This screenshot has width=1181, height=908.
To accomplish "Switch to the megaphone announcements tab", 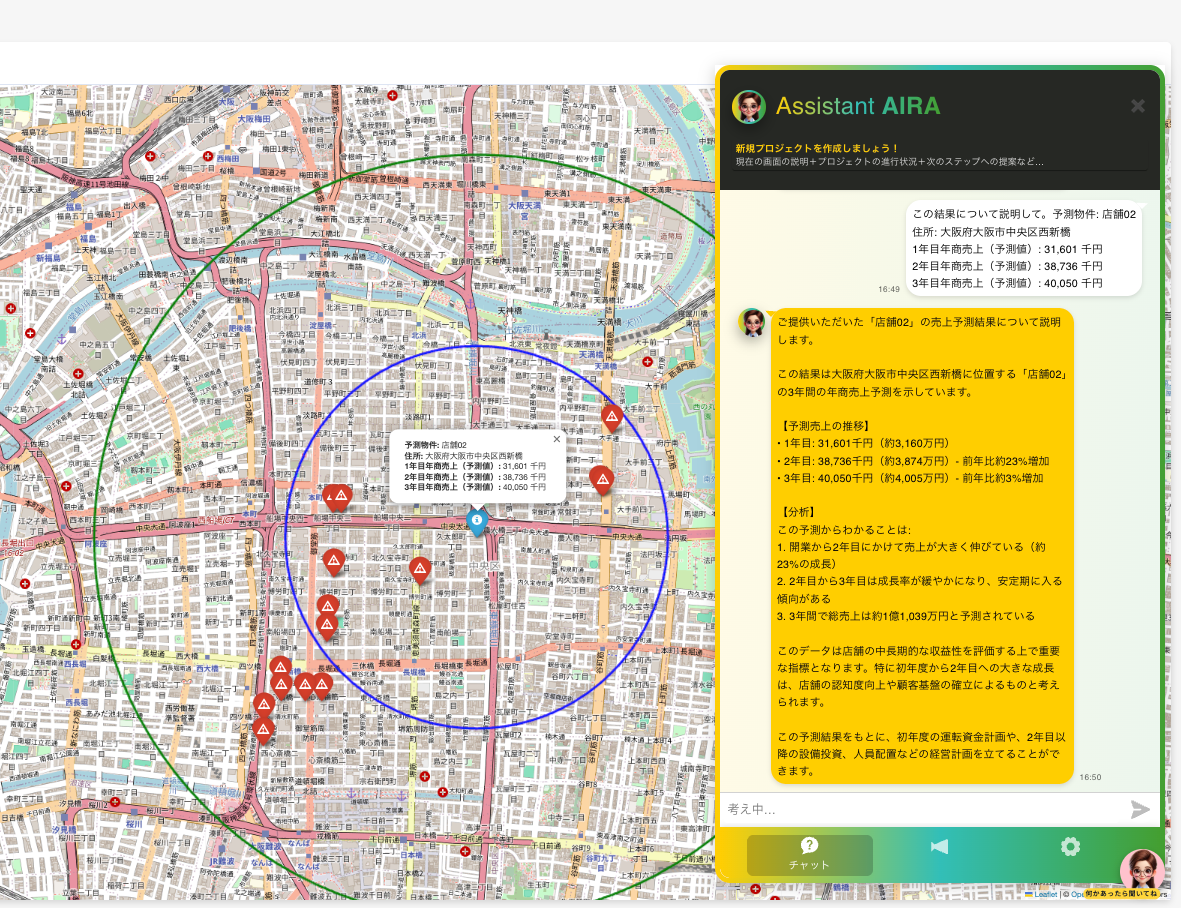I will [939, 847].
